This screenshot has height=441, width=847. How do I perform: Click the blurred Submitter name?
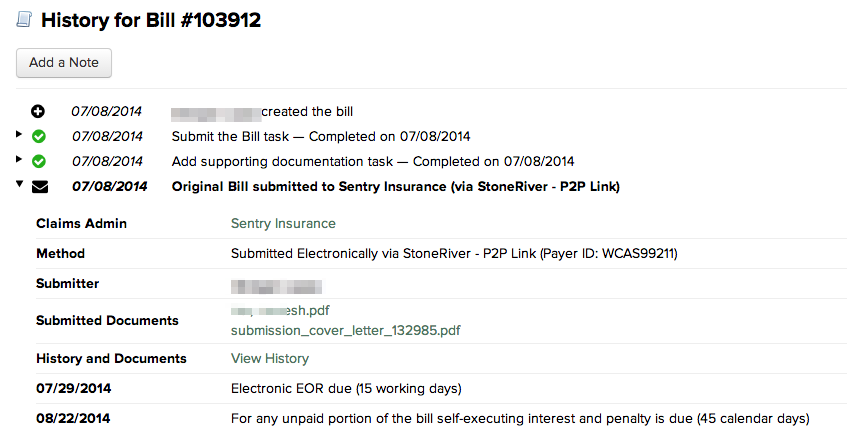coord(277,287)
